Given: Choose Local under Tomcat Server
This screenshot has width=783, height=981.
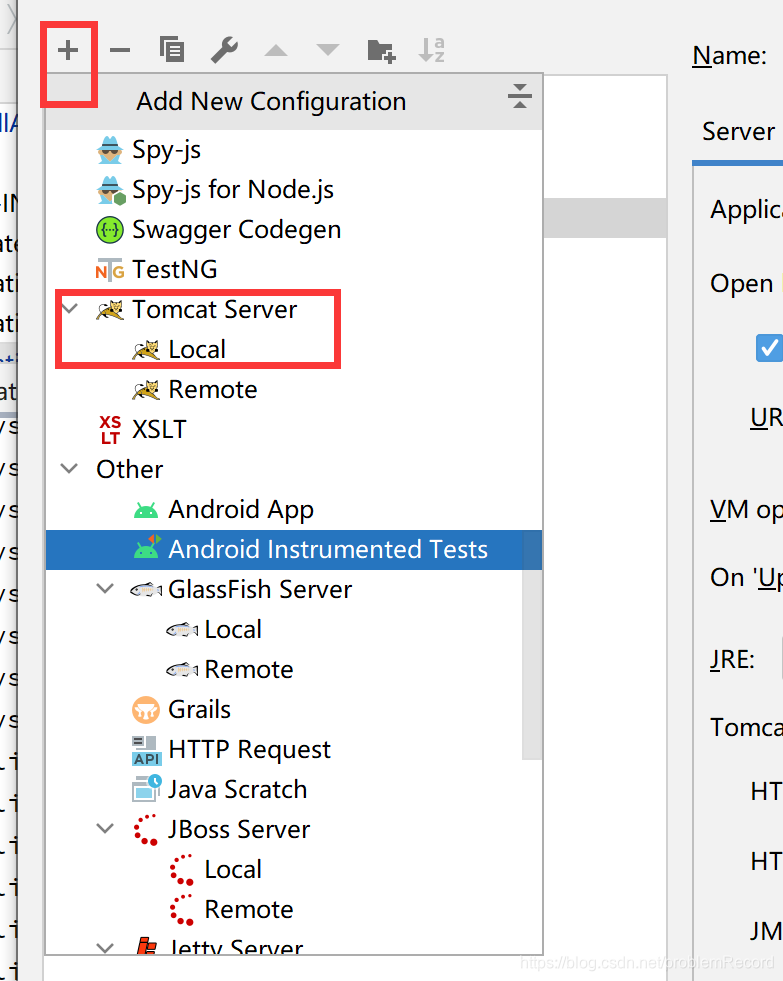Looking at the screenshot, I should coord(294,350).
